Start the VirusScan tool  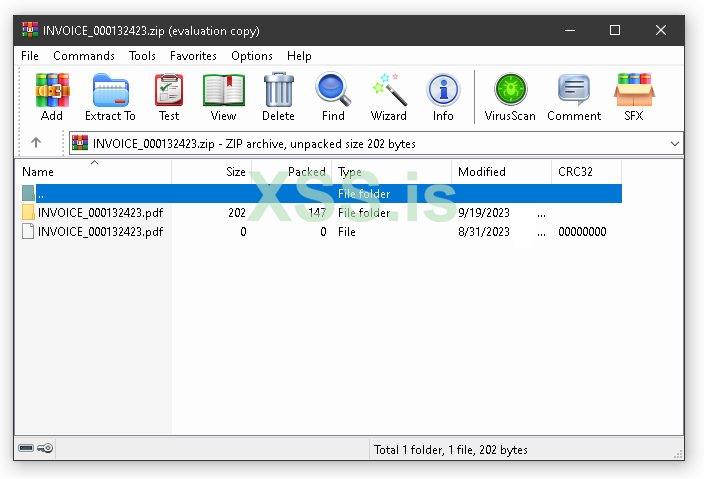point(510,89)
